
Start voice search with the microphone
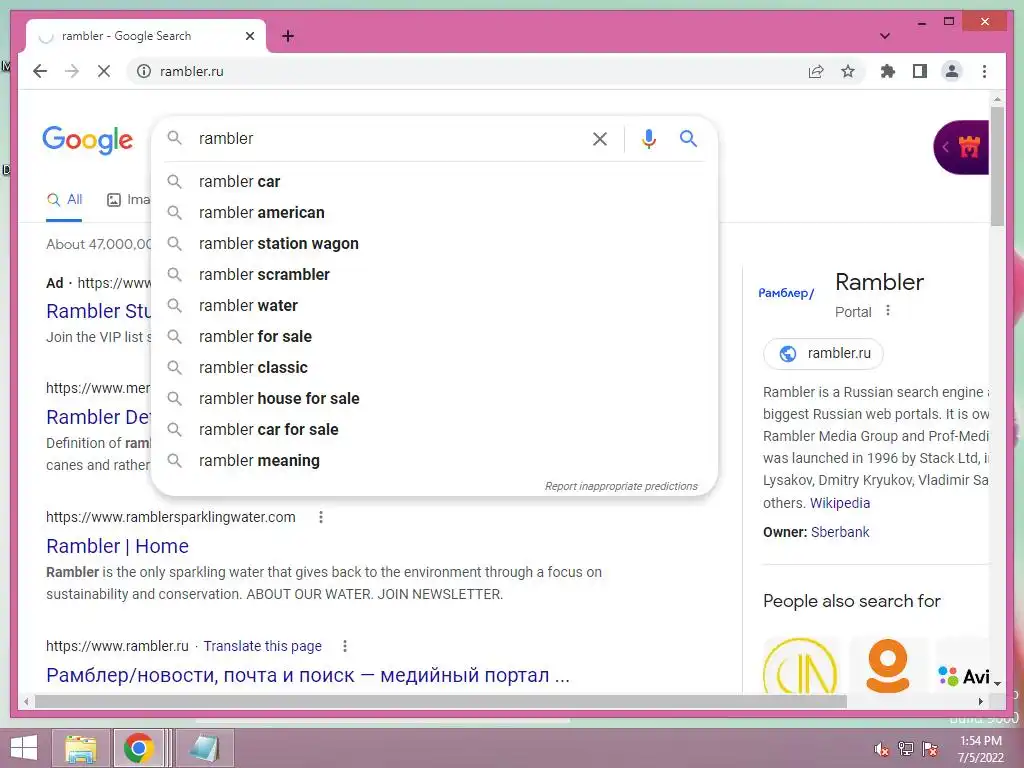(x=648, y=138)
